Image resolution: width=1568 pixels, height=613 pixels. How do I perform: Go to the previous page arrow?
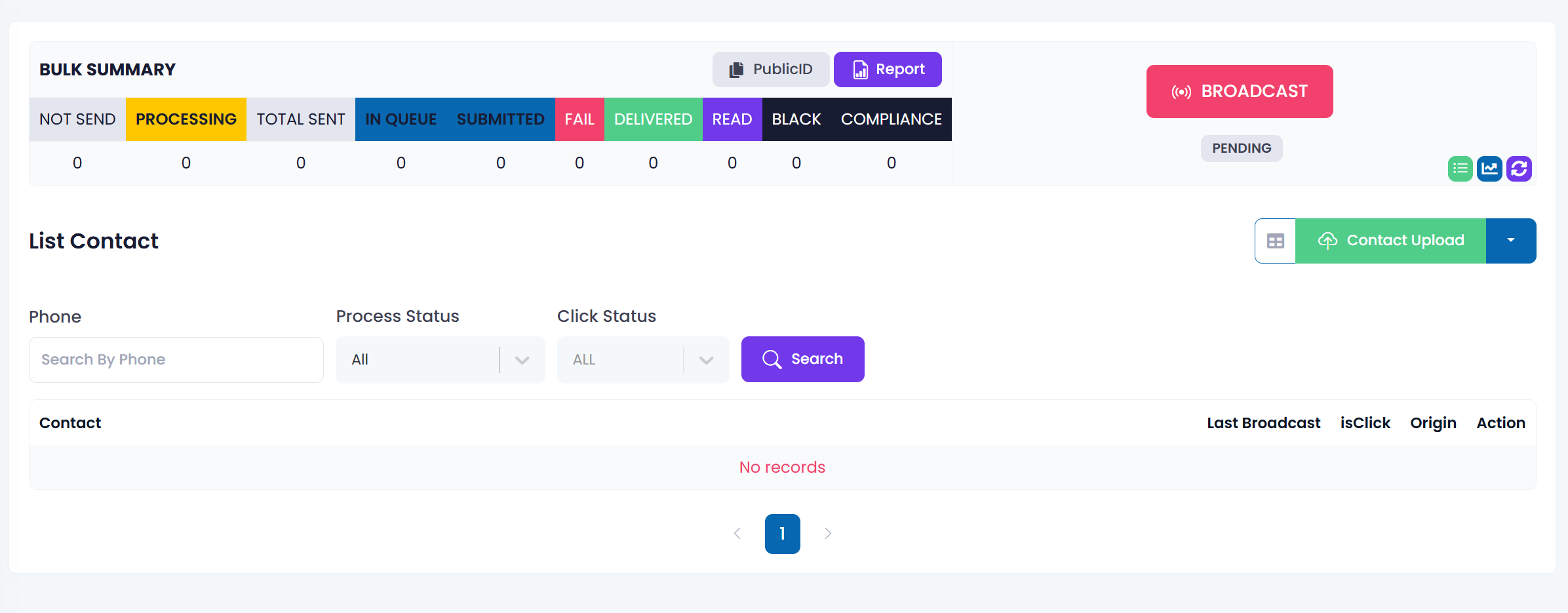click(737, 534)
